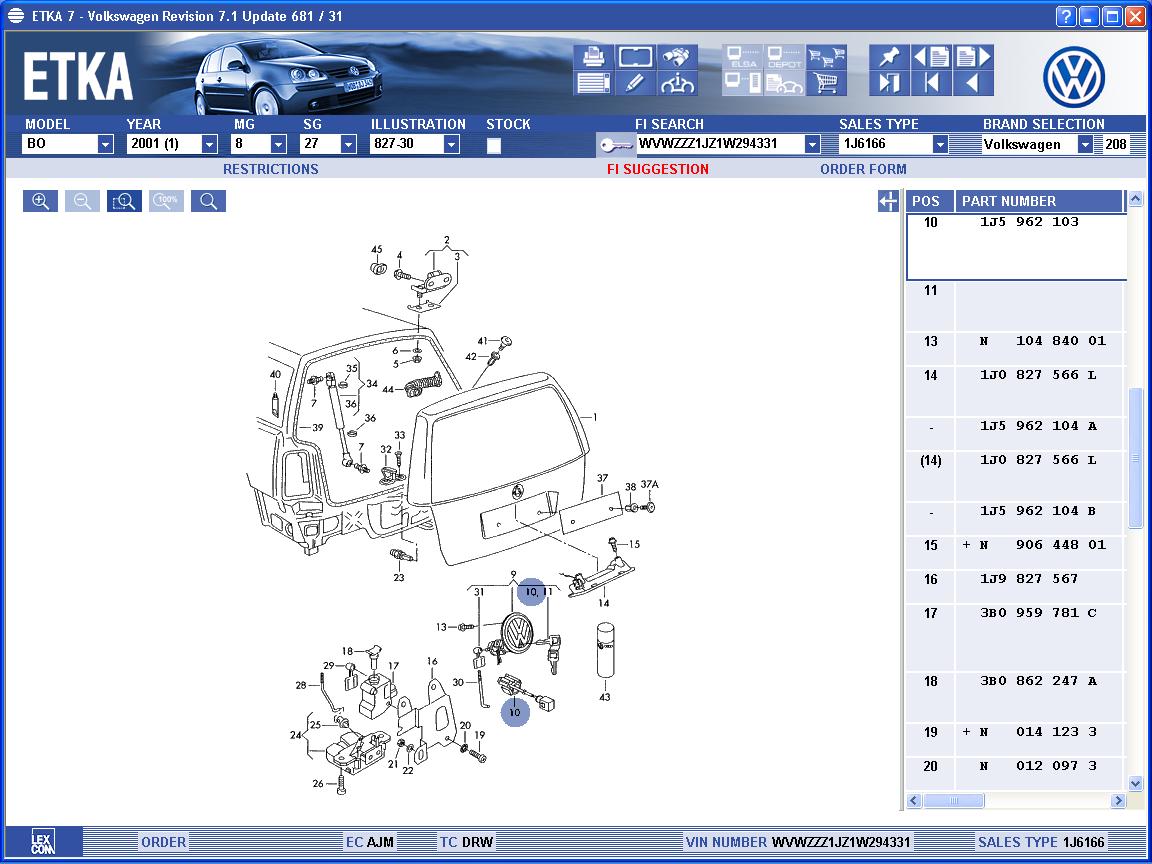Click the zoom out magnifier icon
Image resolution: width=1152 pixels, height=864 pixels.
click(x=82, y=201)
